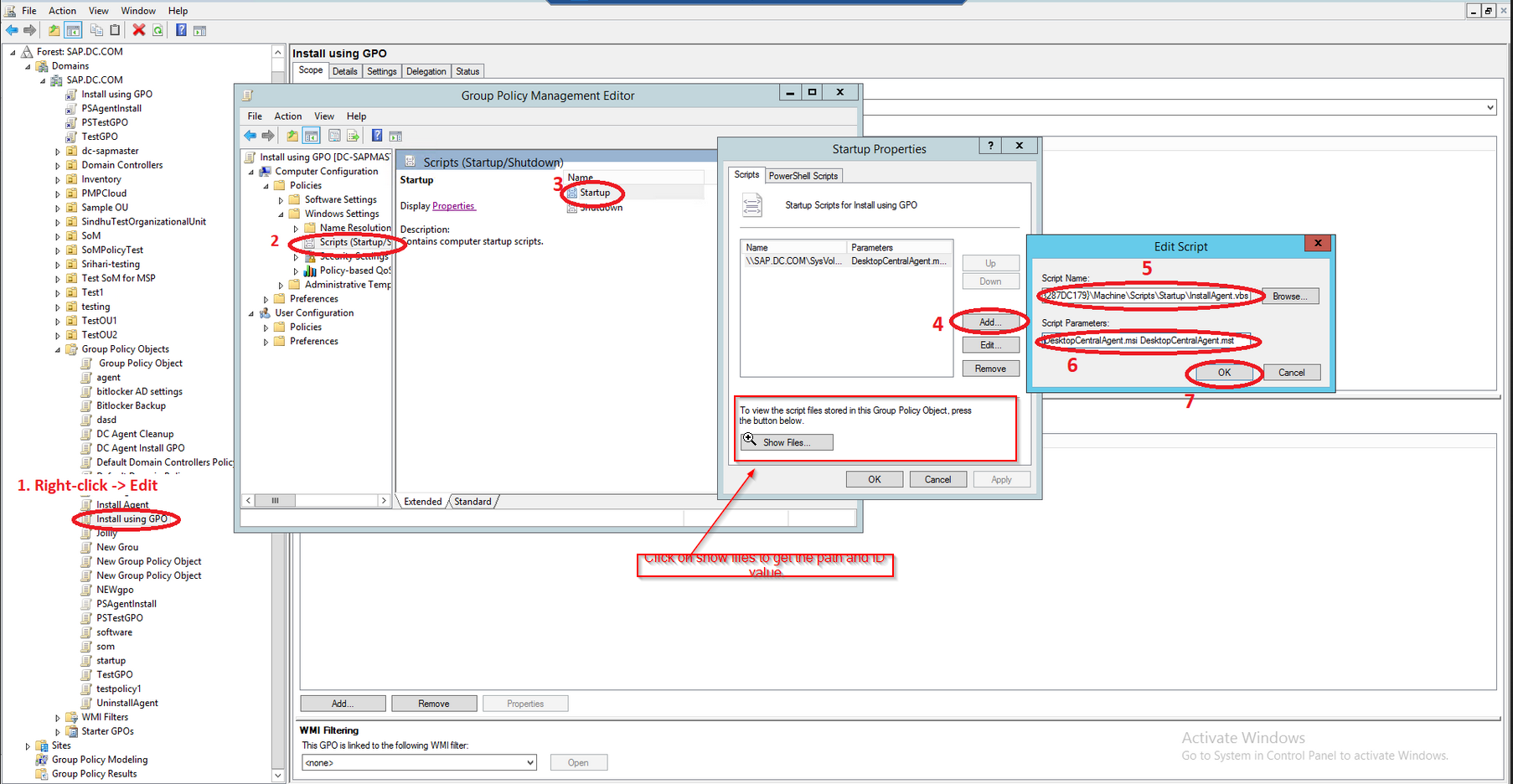The height and width of the screenshot is (784, 1513).
Task: Click Edit button in Startup Properties
Action: 990,345
